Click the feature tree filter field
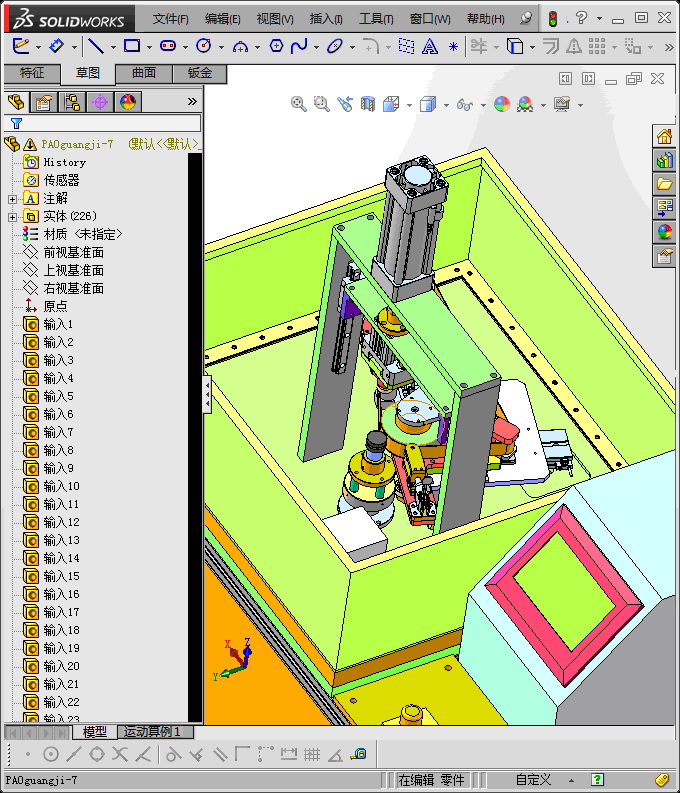Screen dimensions: 680x793 click(103, 123)
